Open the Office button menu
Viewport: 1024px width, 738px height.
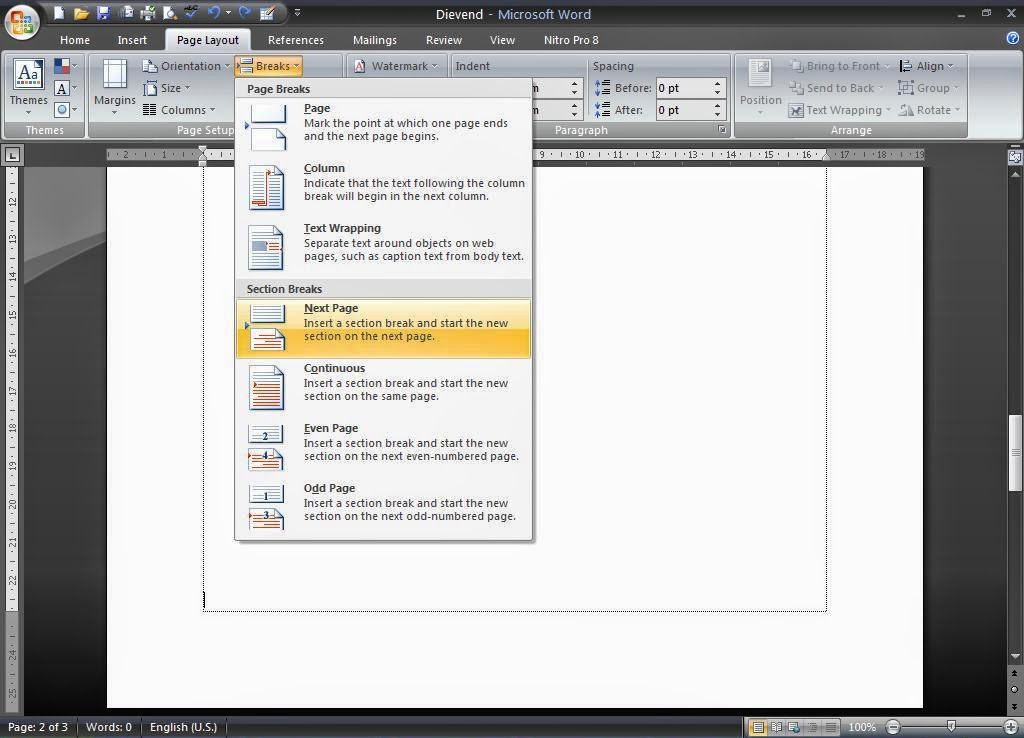tap(22, 22)
